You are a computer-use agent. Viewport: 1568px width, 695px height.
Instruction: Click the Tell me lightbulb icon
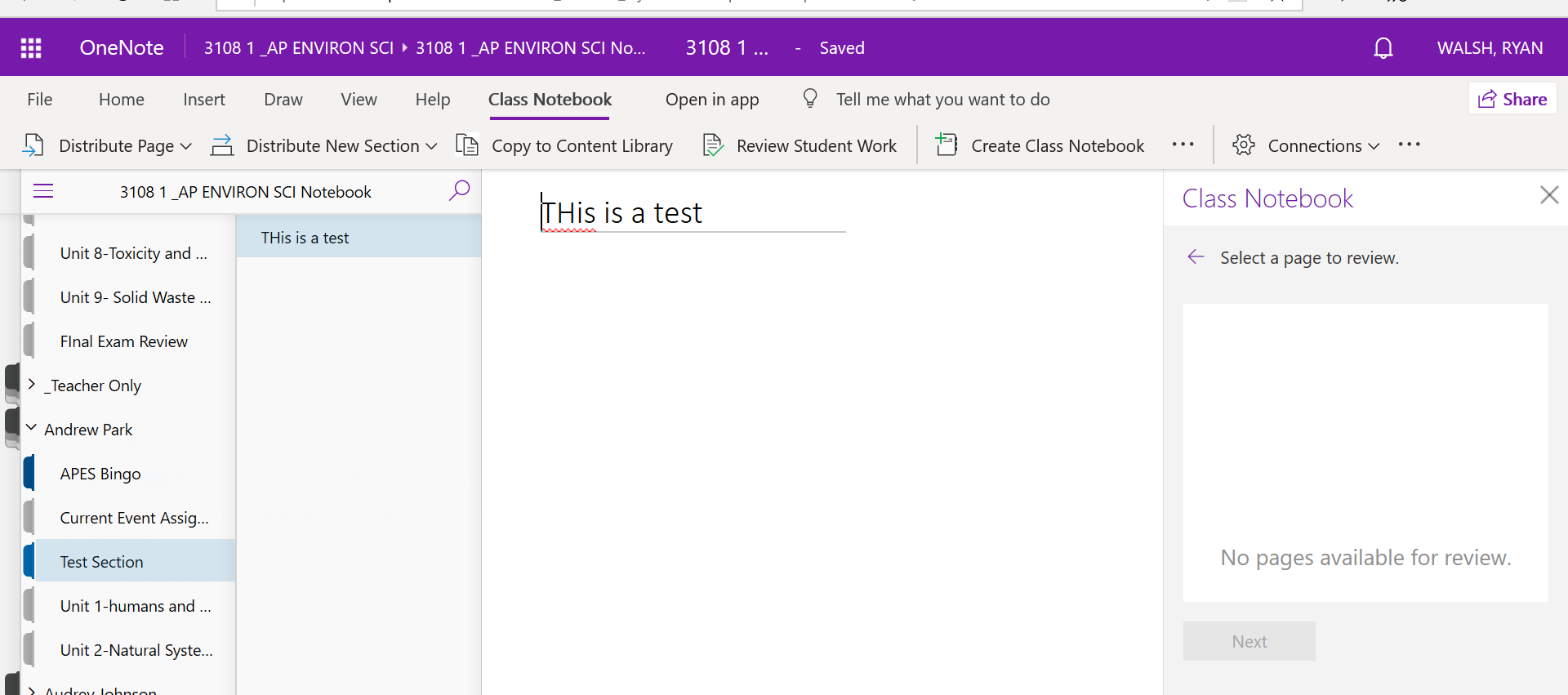(x=810, y=99)
